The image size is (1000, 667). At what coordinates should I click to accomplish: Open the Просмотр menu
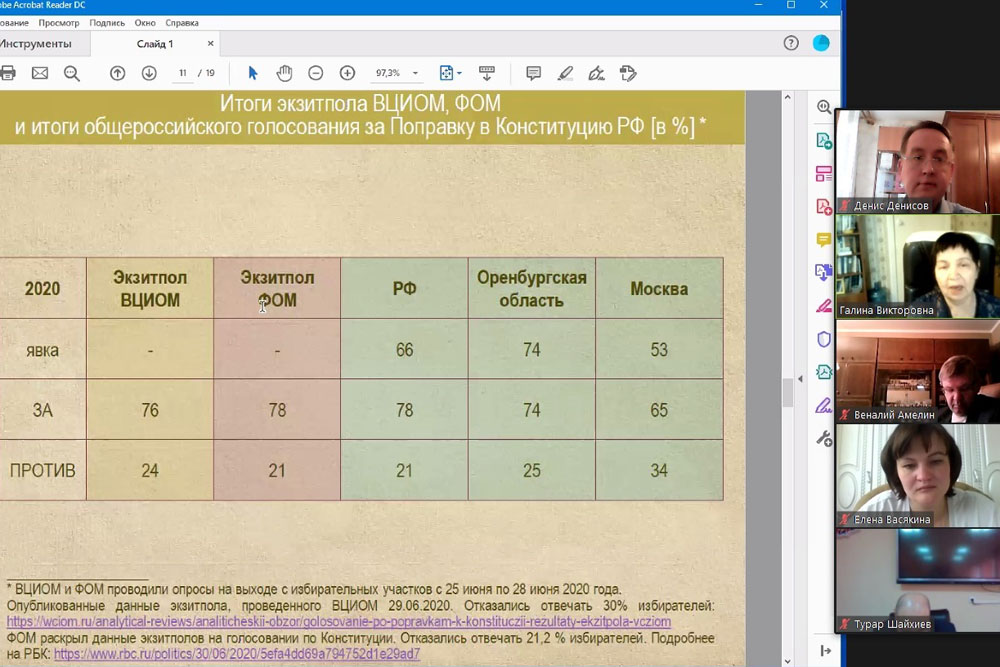[59, 22]
